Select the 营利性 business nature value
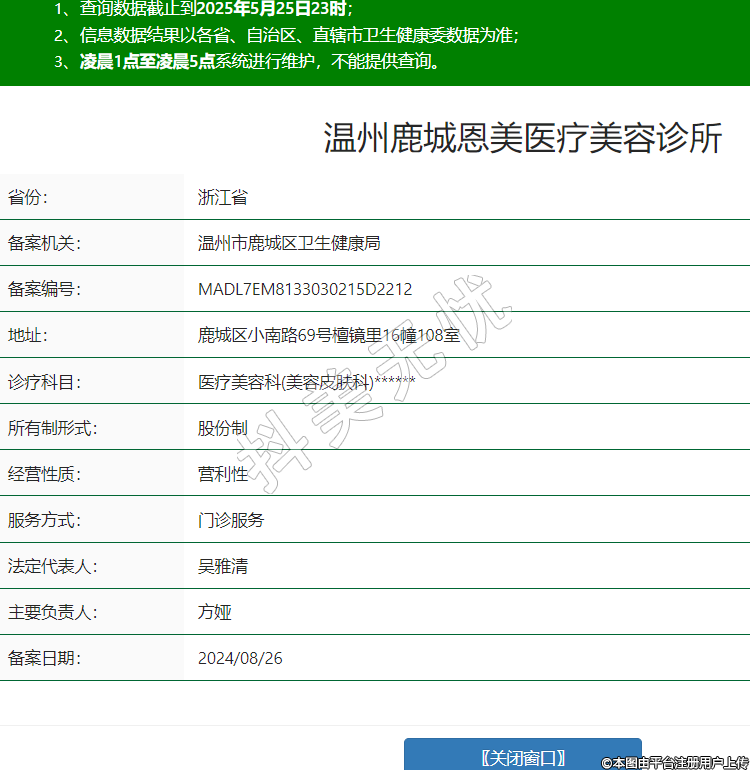 [223, 474]
